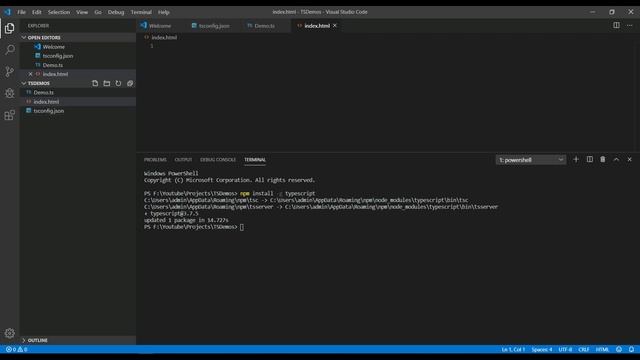
Task: Create a new folder in TSDEMOS
Action: (107, 83)
